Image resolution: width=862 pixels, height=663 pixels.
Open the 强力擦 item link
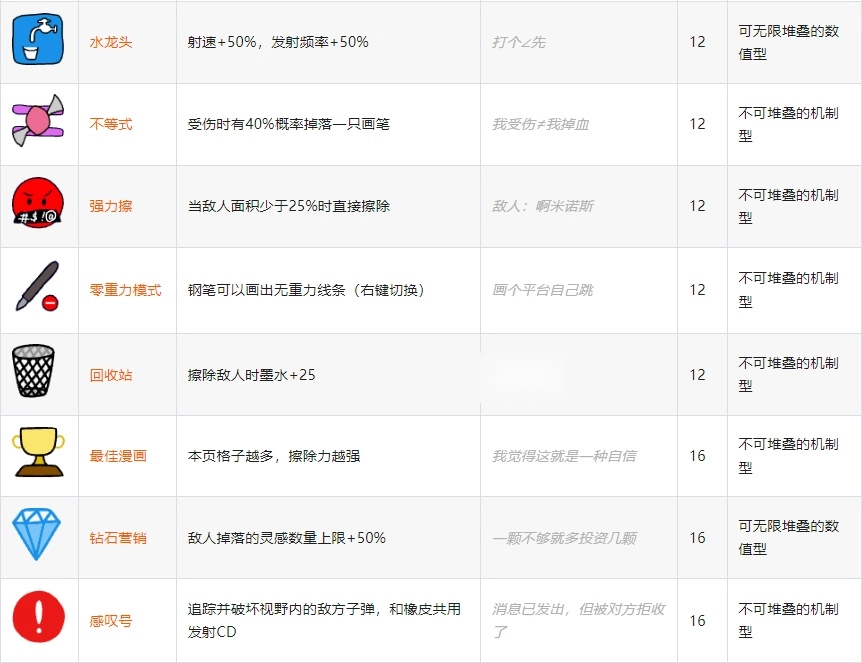(111, 206)
